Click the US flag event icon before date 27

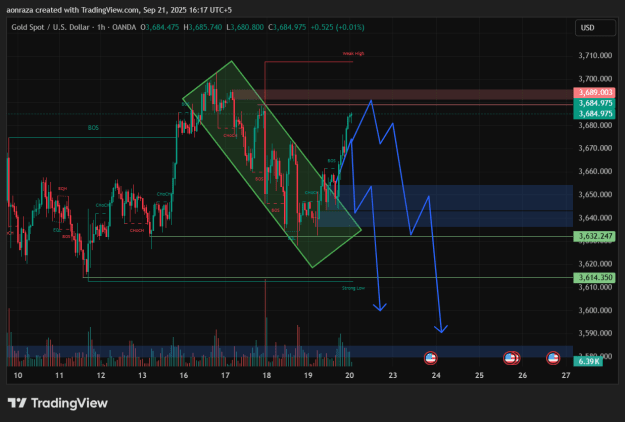tap(553, 358)
